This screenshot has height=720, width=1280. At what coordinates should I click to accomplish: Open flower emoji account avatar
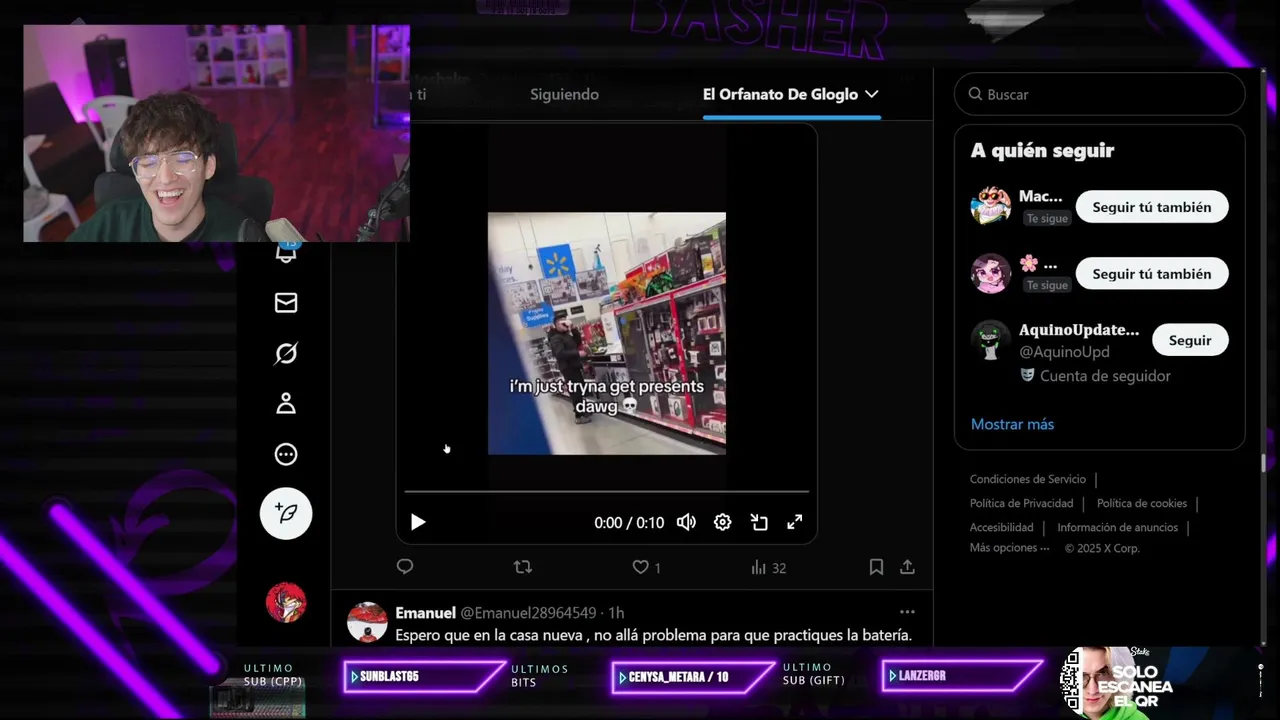(991, 273)
